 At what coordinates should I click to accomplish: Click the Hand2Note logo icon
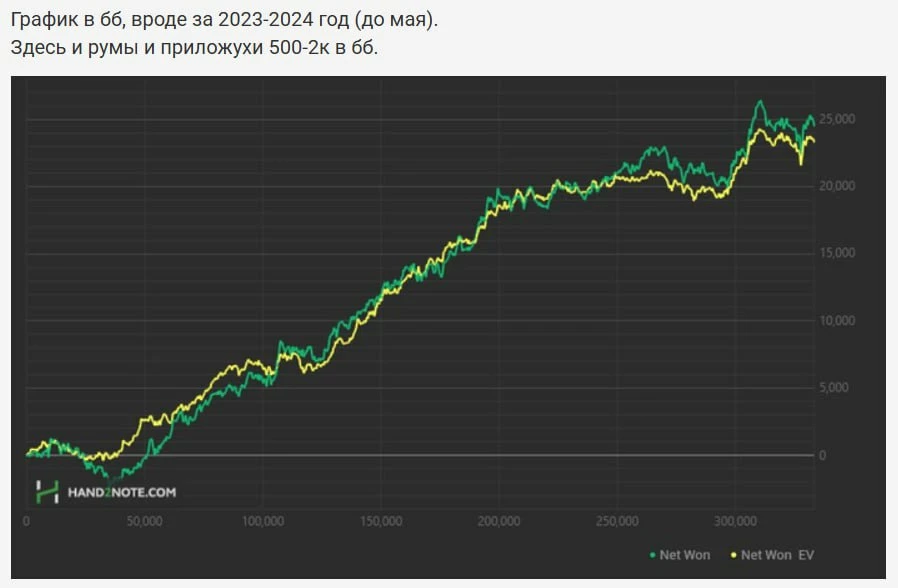tap(47, 491)
